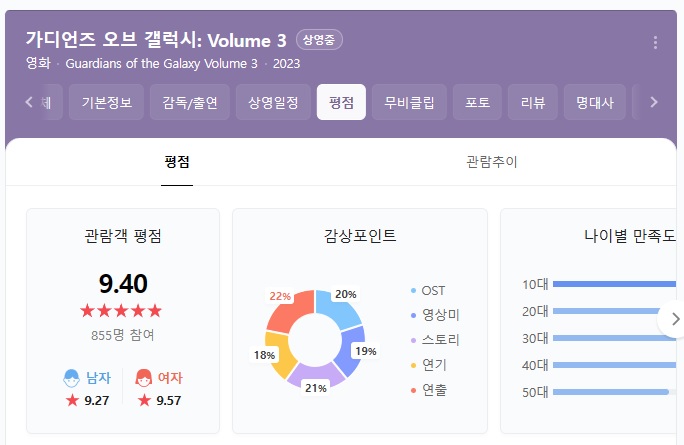
Task: Open the 기본정보 tab
Action: pyautogui.click(x=106, y=102)
